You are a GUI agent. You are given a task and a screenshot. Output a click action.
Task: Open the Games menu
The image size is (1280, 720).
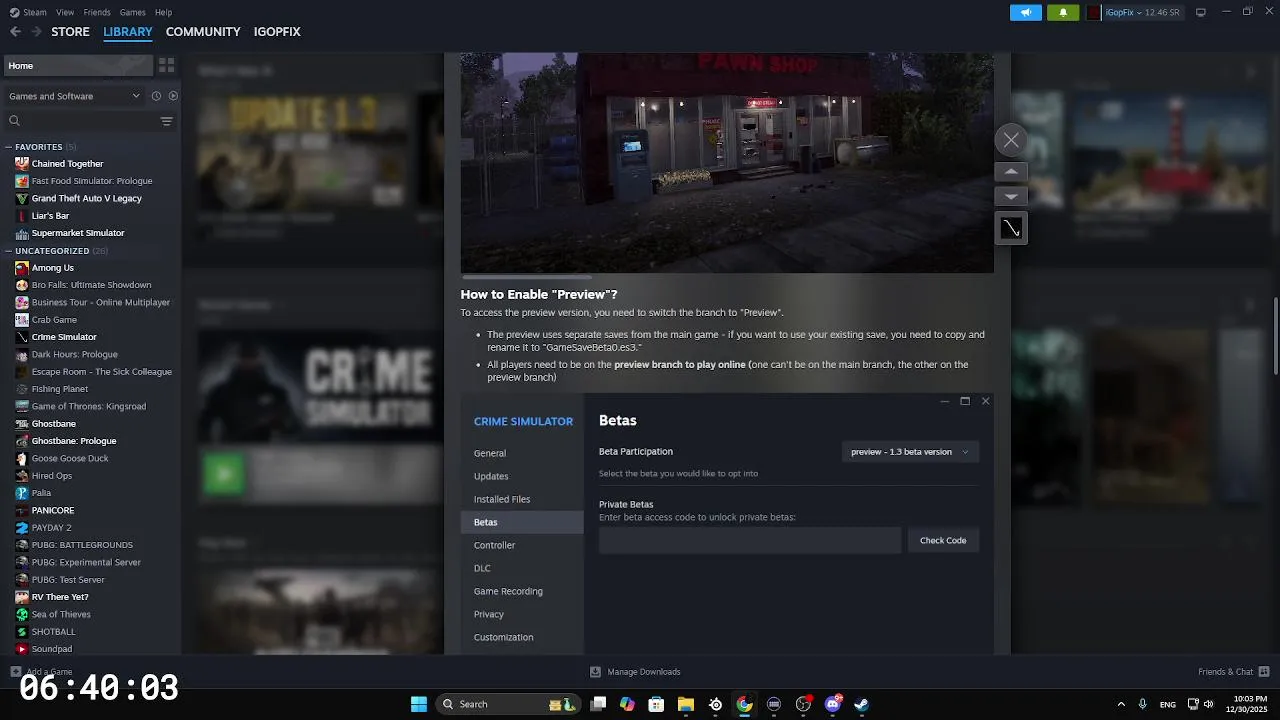click(132, 12)
